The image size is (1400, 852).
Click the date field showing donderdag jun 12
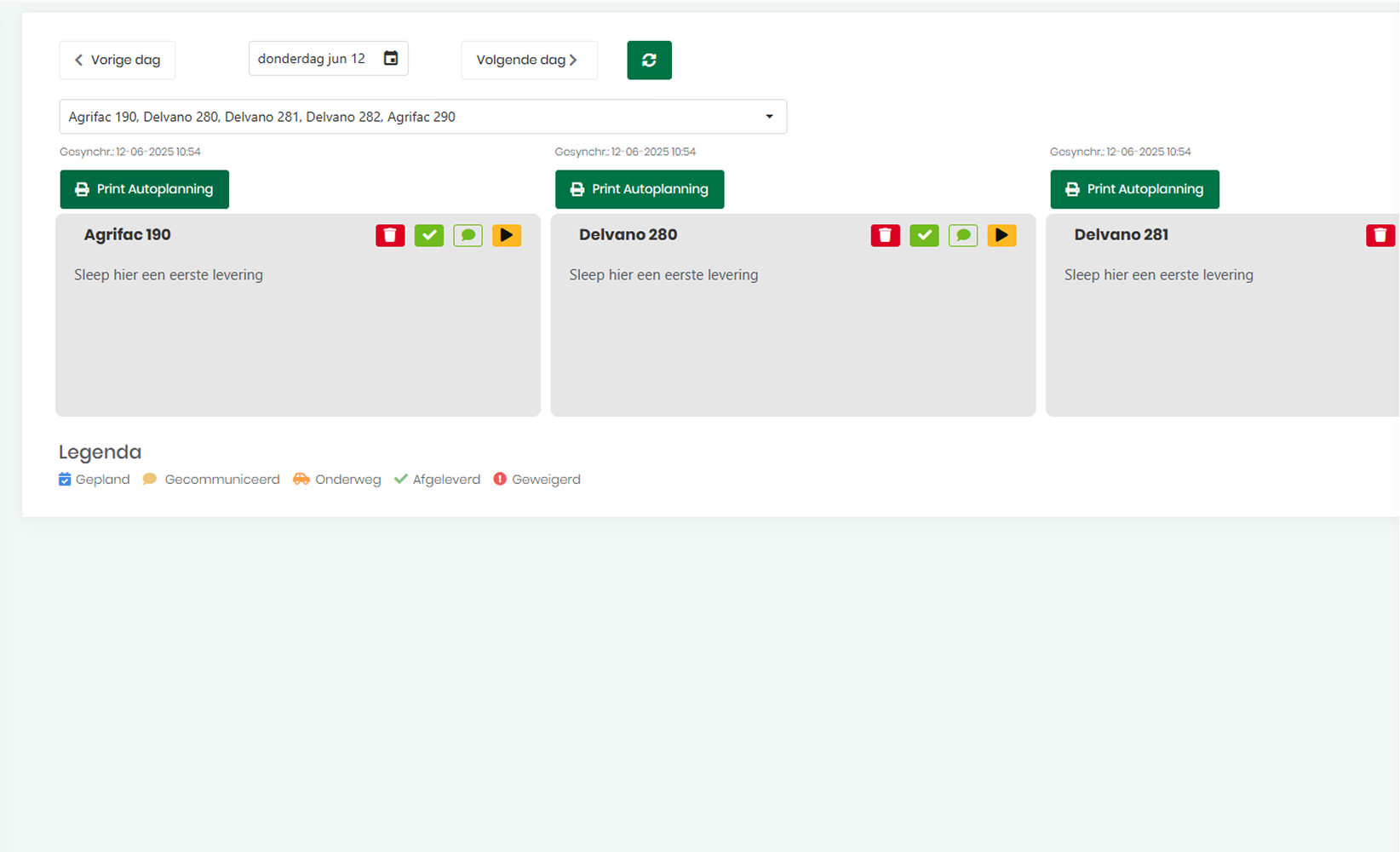point(312,59)
